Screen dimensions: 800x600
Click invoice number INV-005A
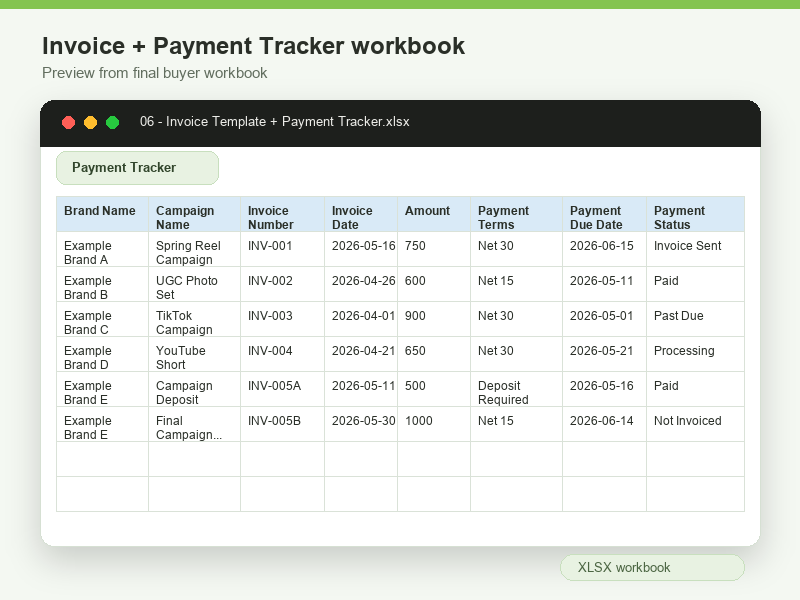click(x=282, y=389)
